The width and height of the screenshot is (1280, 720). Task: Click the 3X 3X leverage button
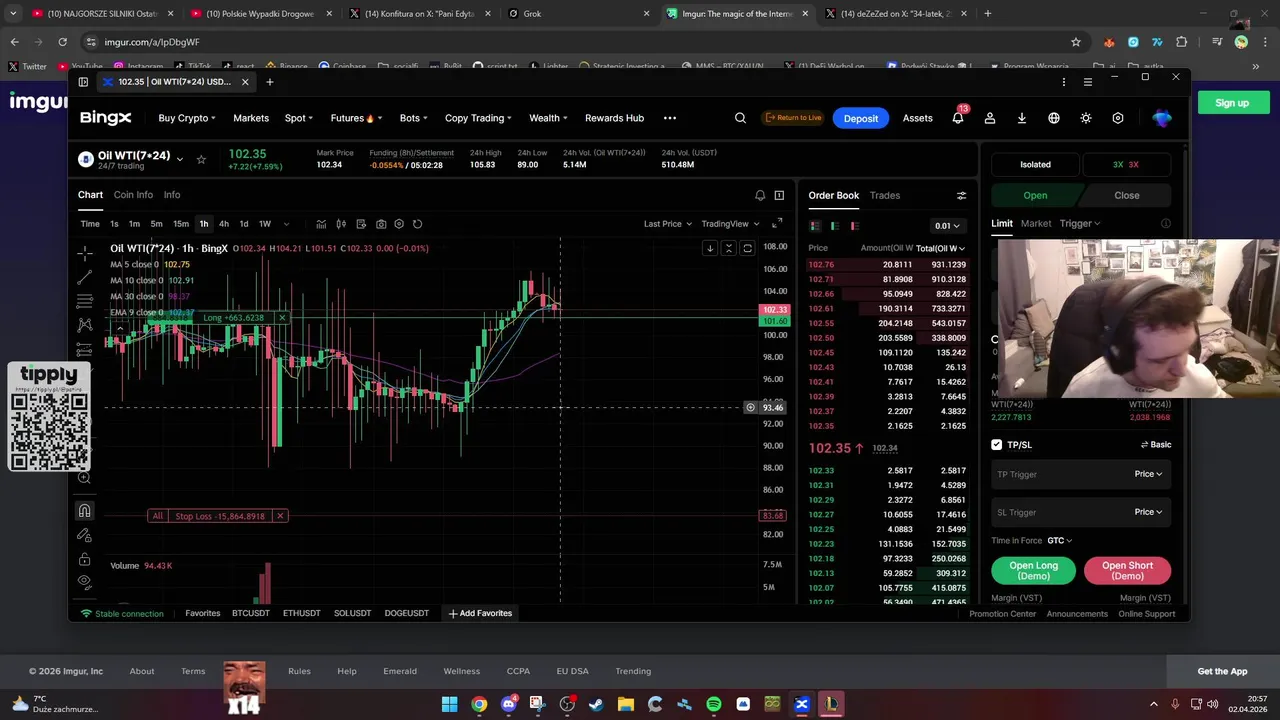(x=1126, y=164)
